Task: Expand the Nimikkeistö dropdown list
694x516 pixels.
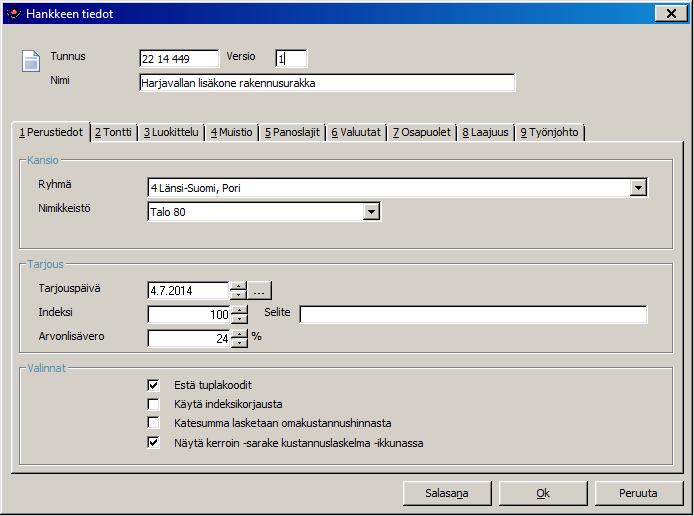Action: click(x=371, y=212)
